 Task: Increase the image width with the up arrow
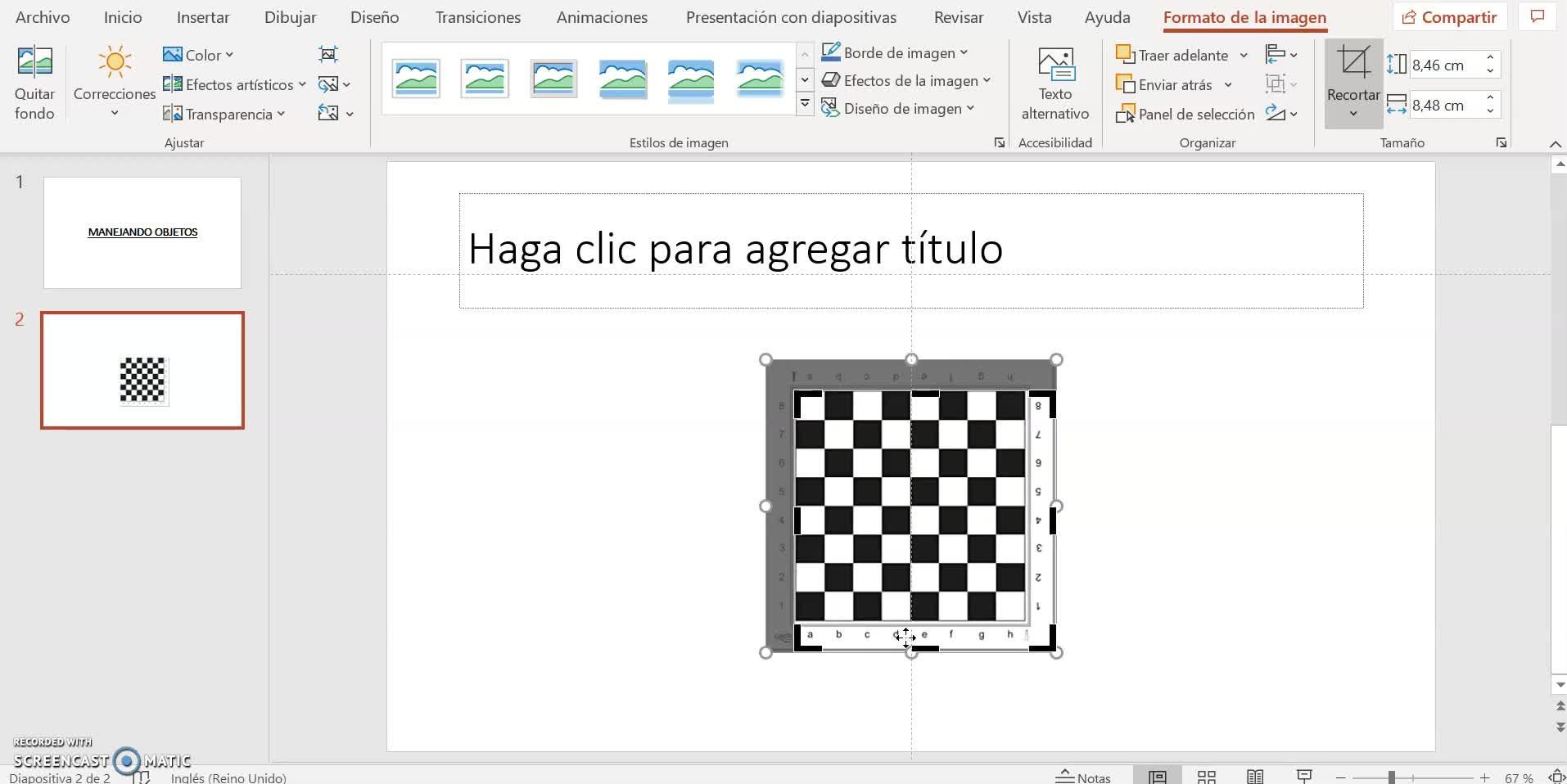tap(1491, 98)
